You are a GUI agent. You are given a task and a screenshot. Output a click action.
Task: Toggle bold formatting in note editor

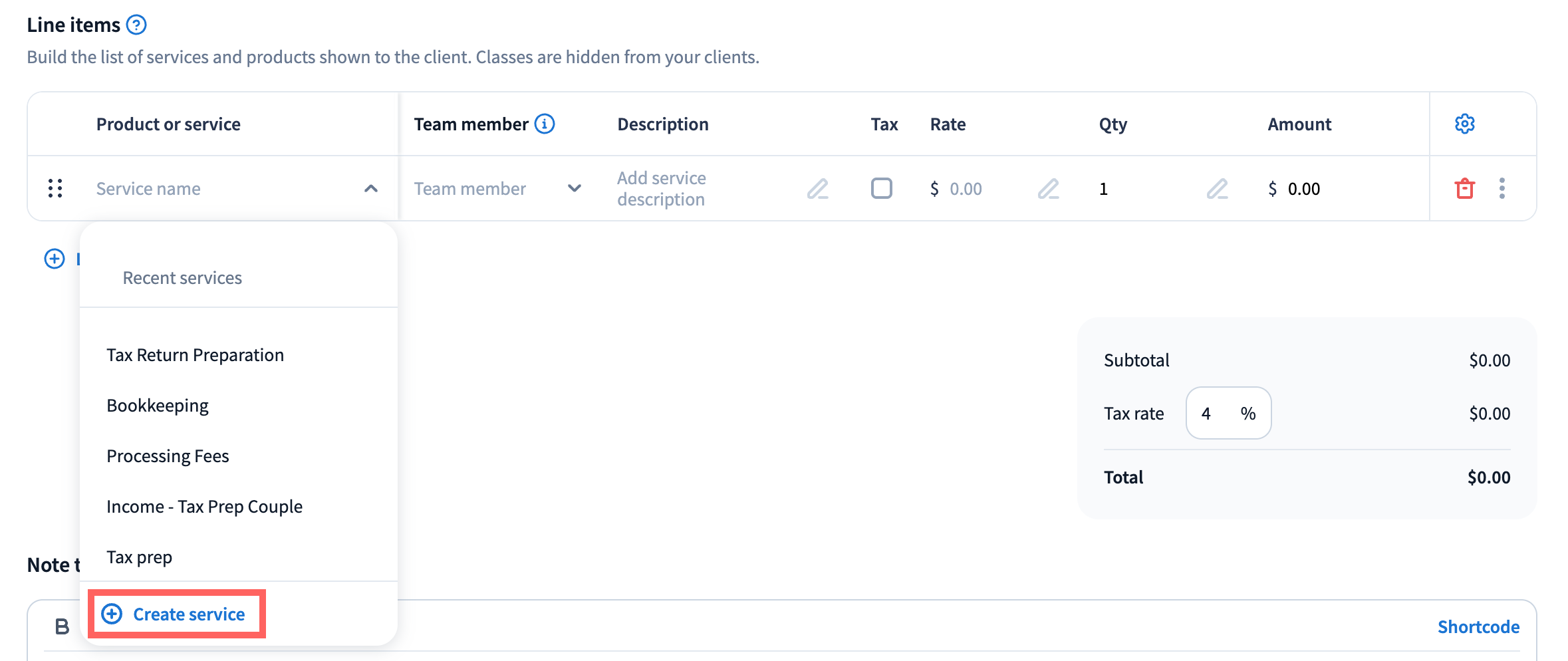[62, 626]
